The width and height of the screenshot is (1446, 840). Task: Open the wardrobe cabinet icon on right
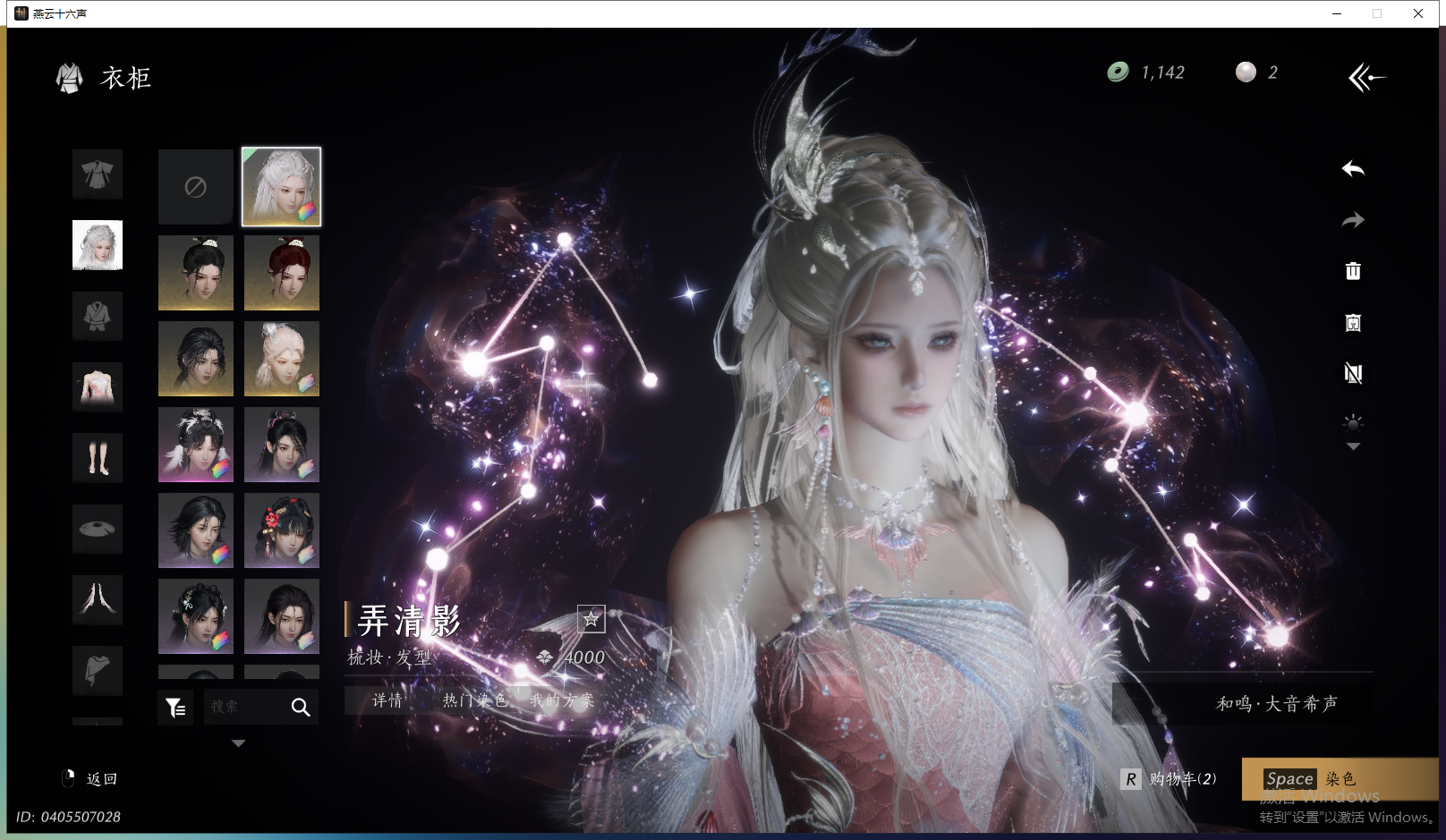[1353, 323]
